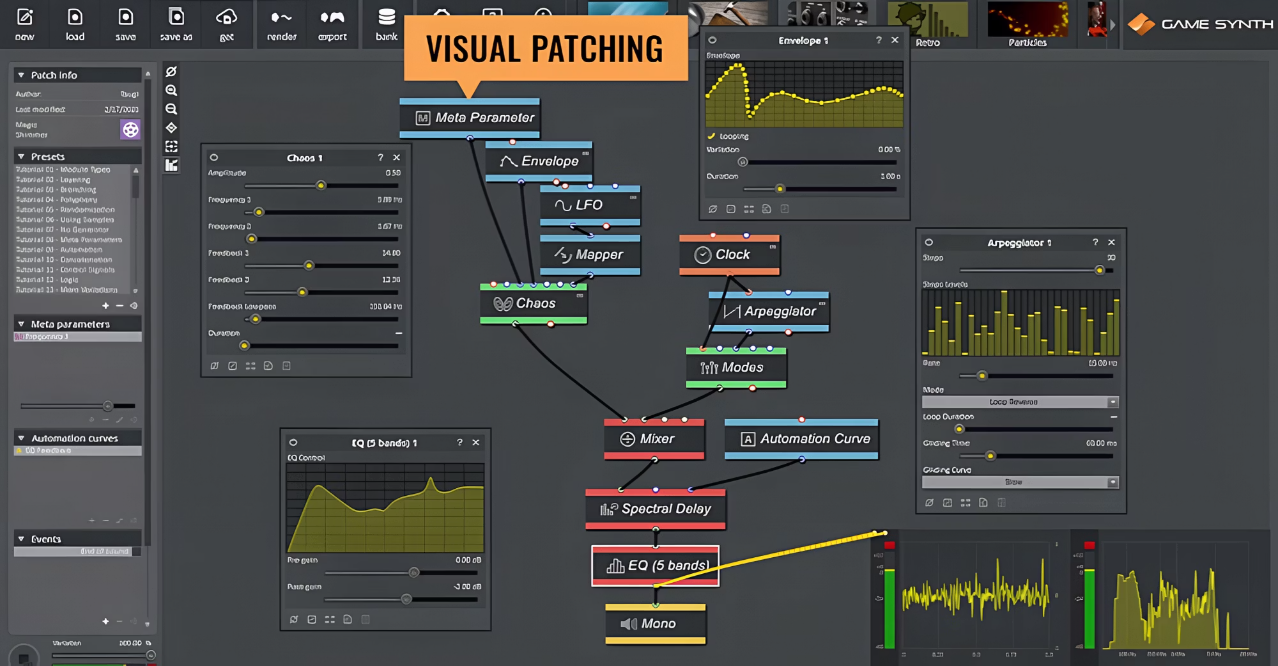Open help for the Chaos 1 panel
This screenshot has height=666, width=1278.
[380, 158]
